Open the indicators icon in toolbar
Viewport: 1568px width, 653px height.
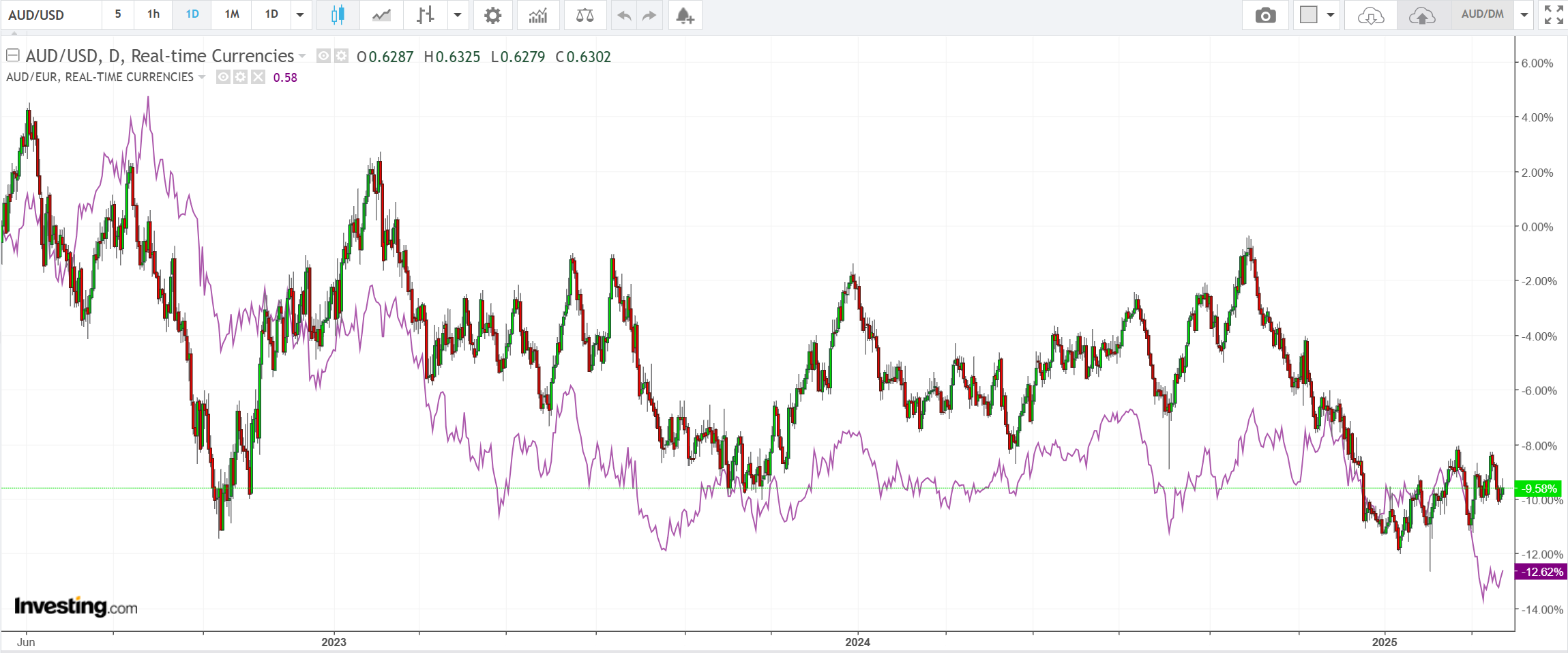pyautogui.click(x=538, y=15)
